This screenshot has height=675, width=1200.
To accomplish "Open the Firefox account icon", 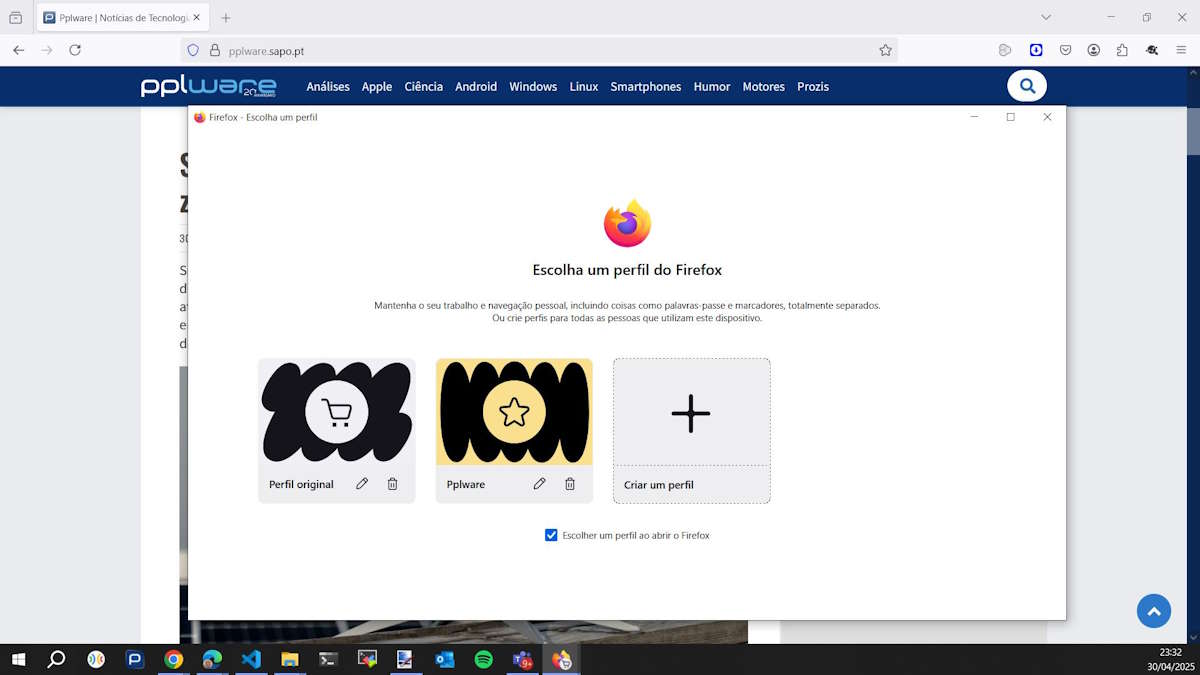I will pyautogui.click(x=1094, y=50).
